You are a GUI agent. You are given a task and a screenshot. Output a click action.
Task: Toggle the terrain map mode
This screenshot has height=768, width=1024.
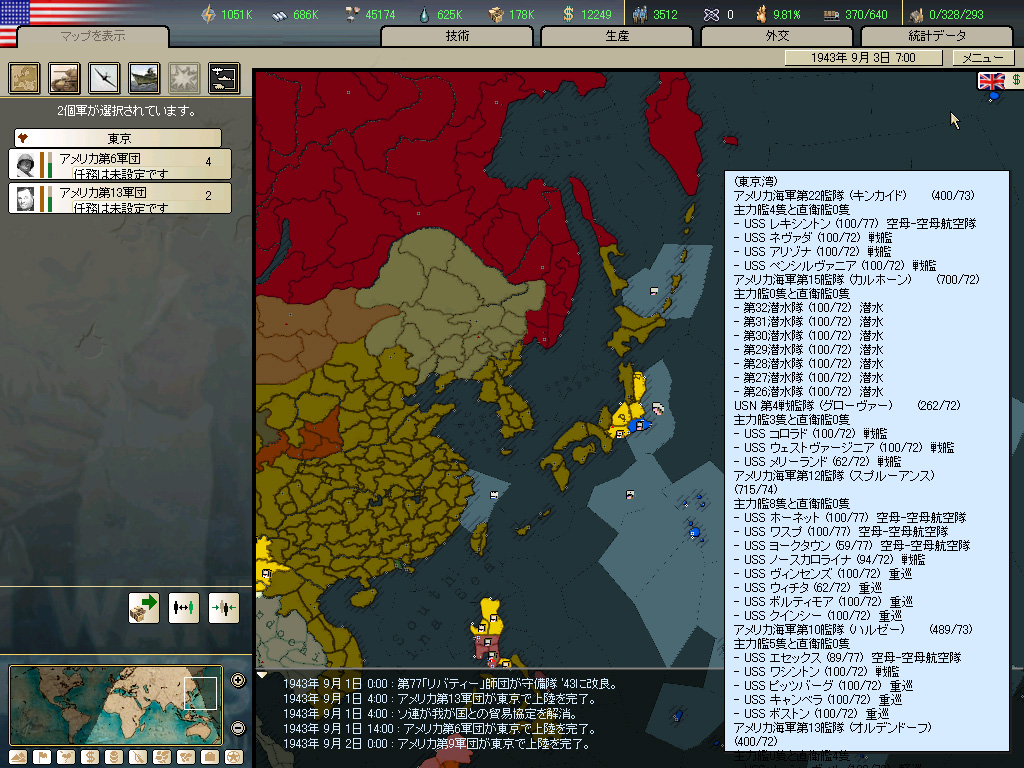(x=18, y=757)
